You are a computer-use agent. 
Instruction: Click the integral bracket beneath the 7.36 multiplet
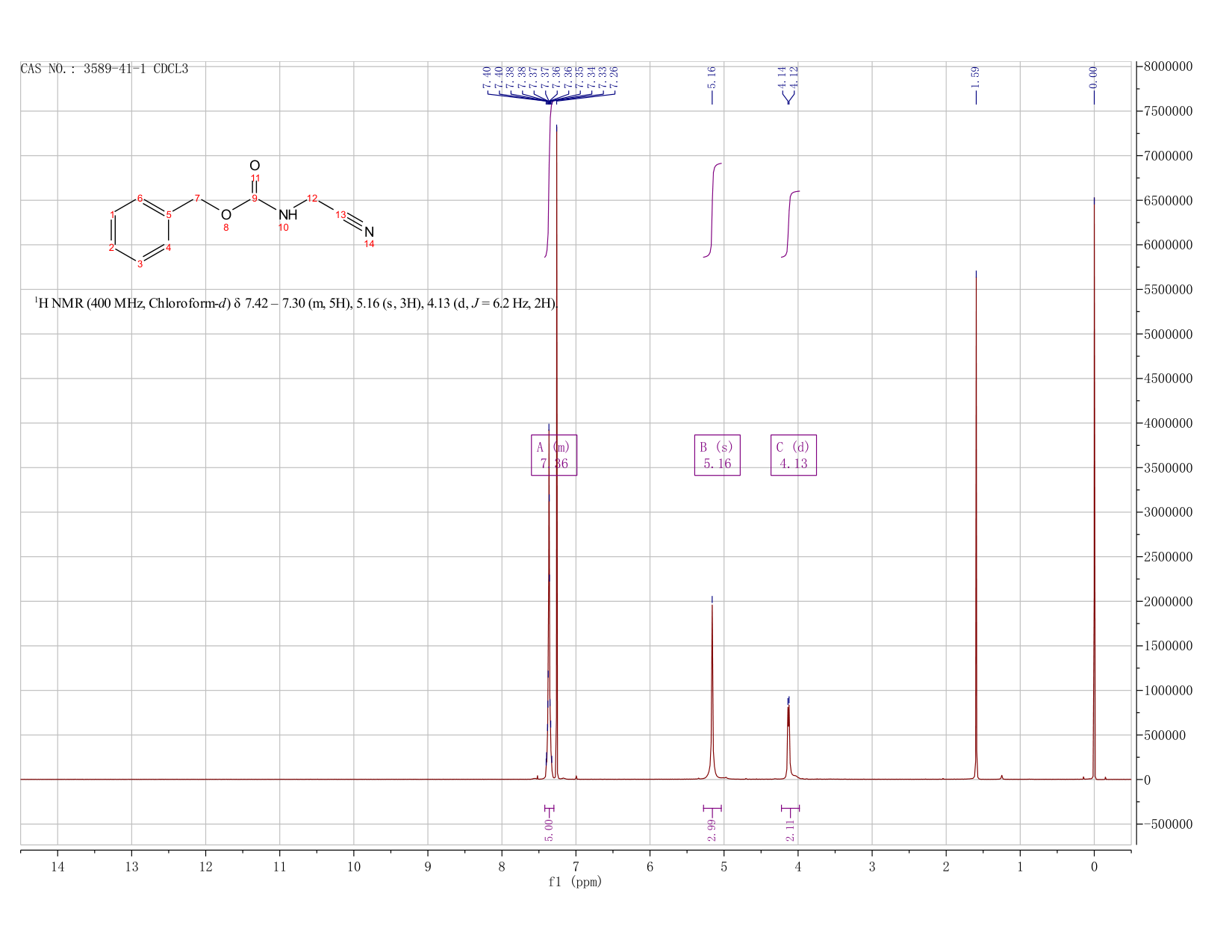(x=550, y=808)
